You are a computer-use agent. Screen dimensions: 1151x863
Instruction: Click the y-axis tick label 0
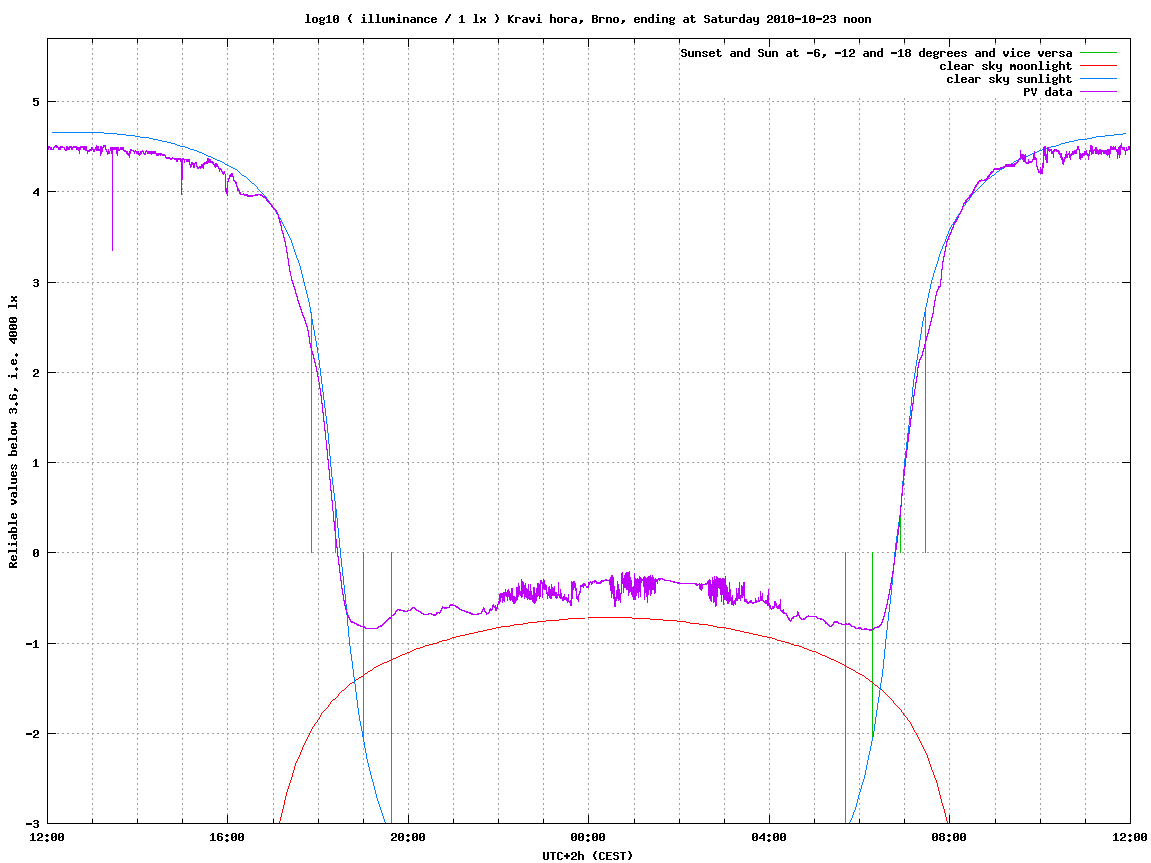[36, 553]
